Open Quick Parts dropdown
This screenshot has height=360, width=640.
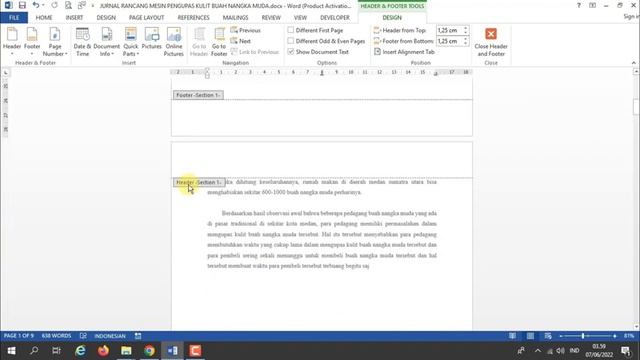pos(131,42)
